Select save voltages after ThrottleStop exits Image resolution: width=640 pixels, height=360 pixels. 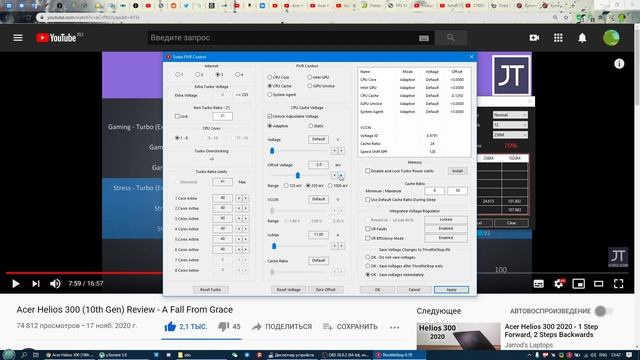click(x=367, y=266)
